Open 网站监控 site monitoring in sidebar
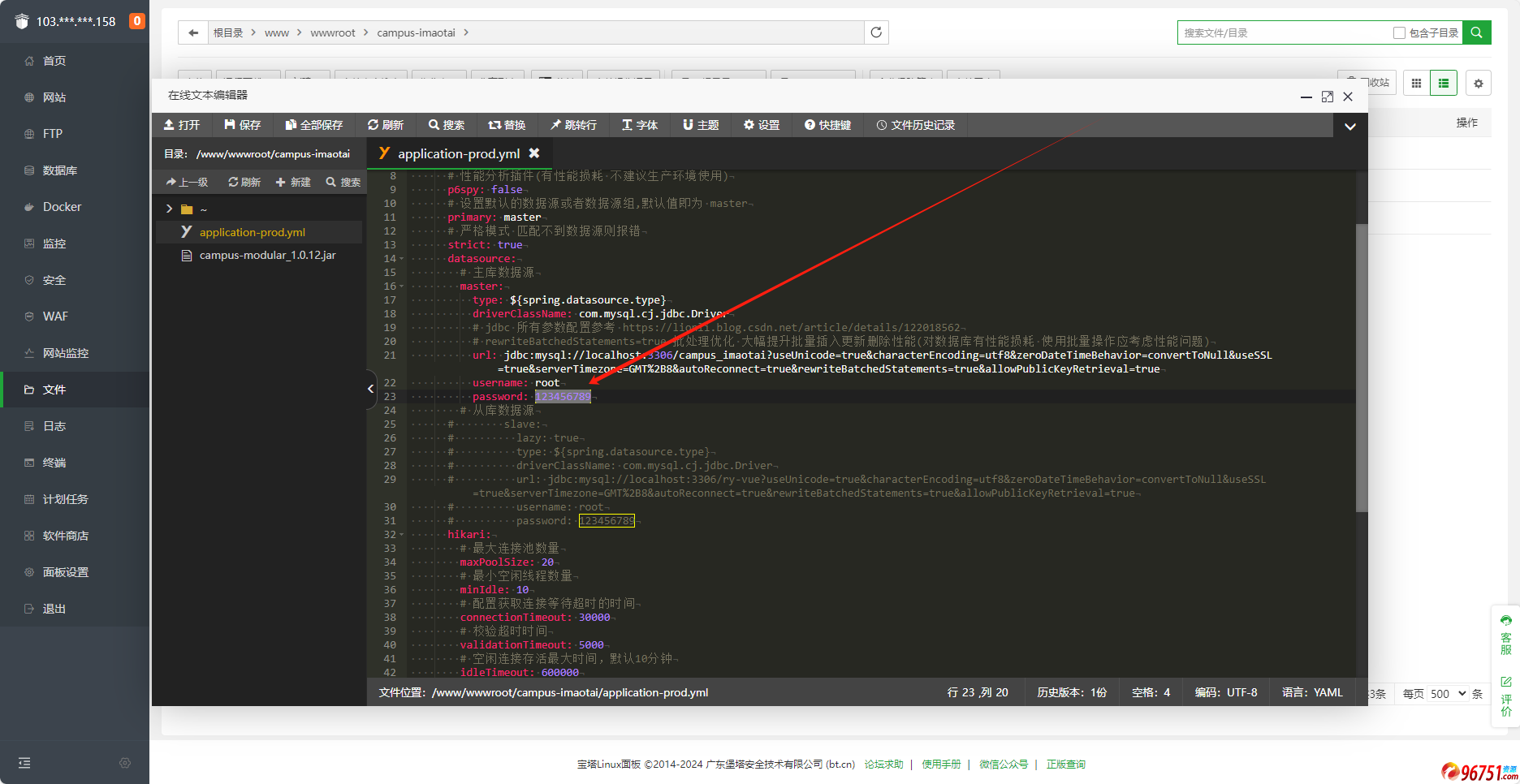 click(75, 353)
